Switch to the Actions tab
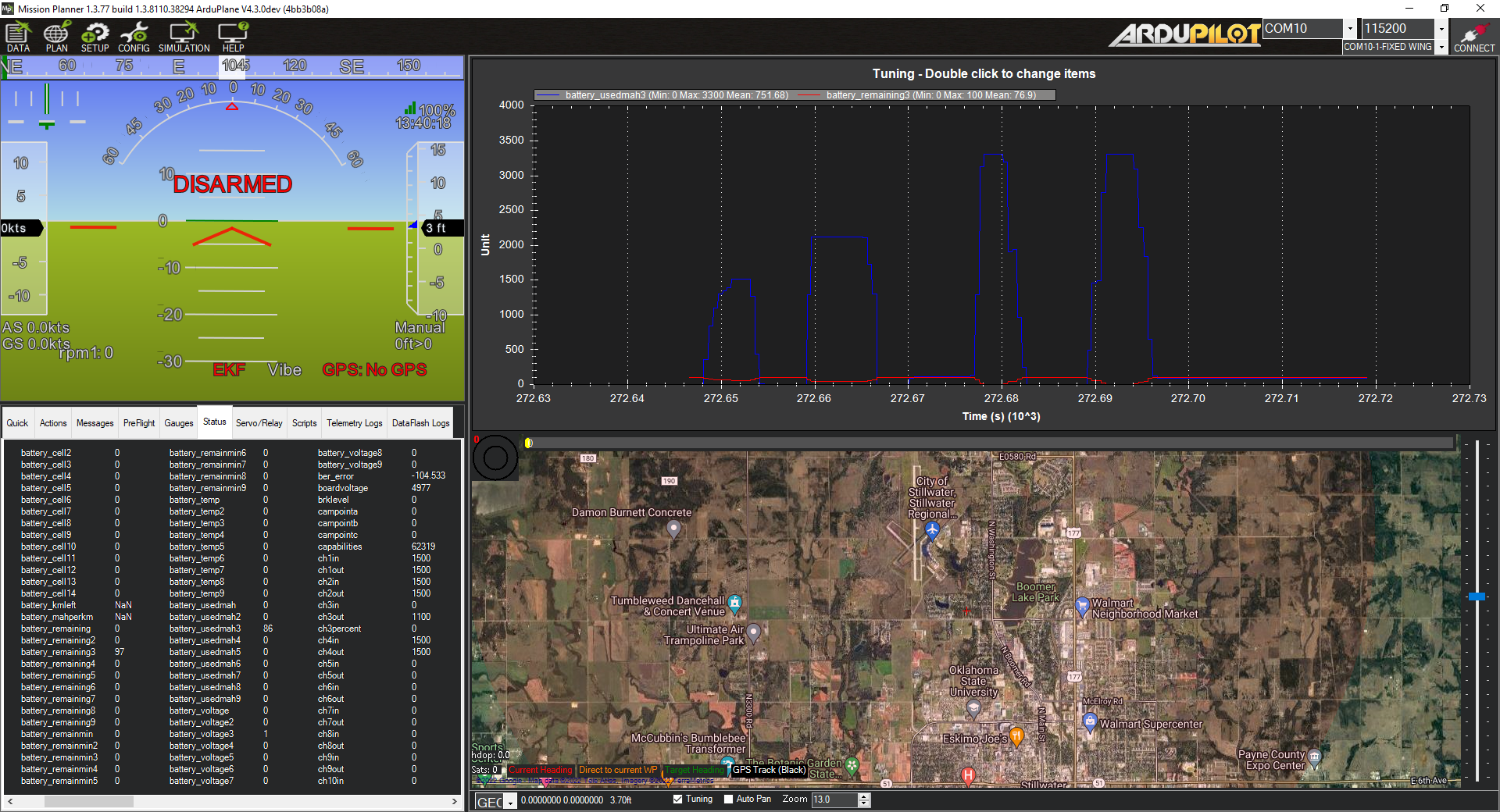Image resolution: width=1500 pixels, height=812 pixels. click(x=53, y=423)
